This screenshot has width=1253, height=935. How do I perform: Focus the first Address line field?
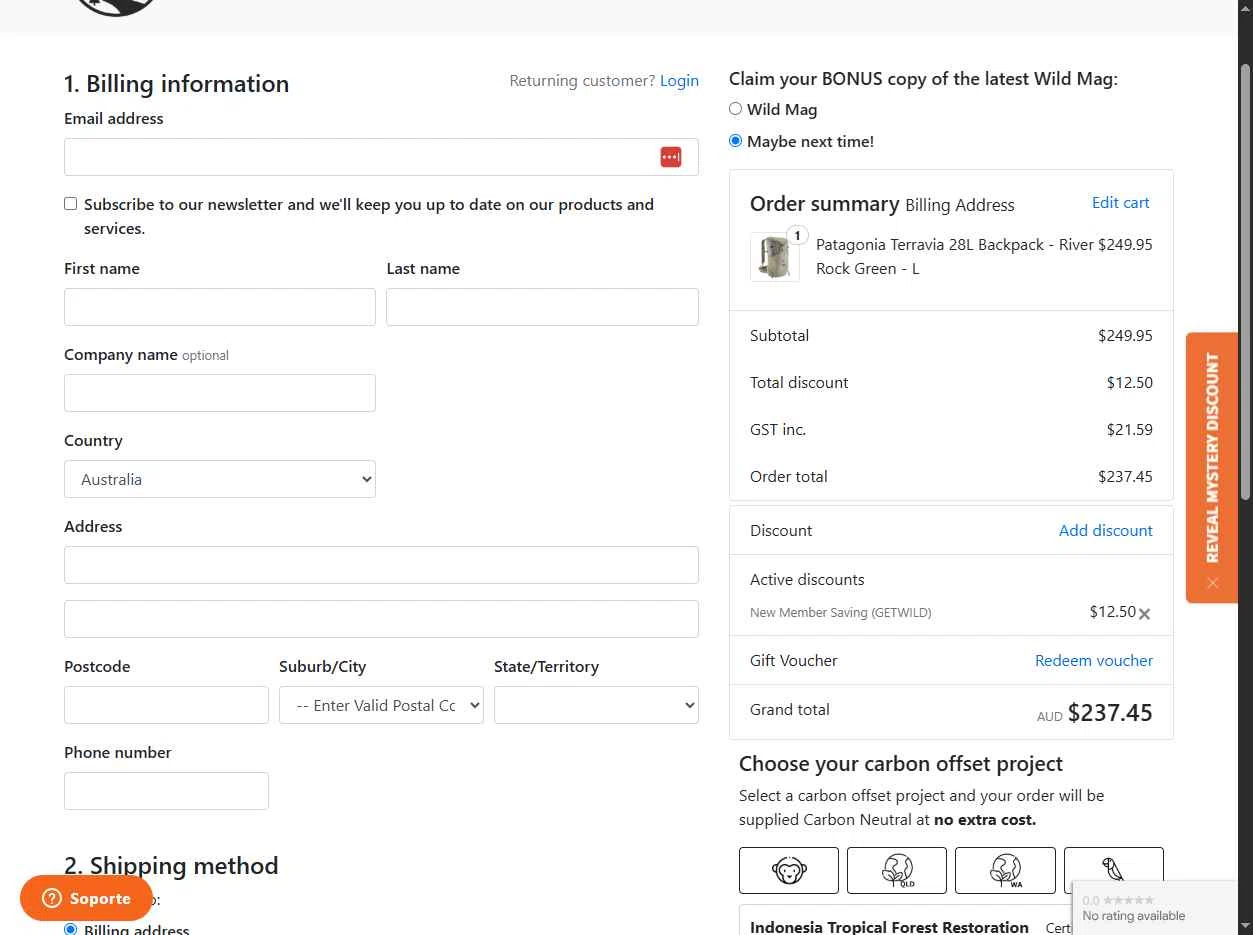click(x=381, y=565)
